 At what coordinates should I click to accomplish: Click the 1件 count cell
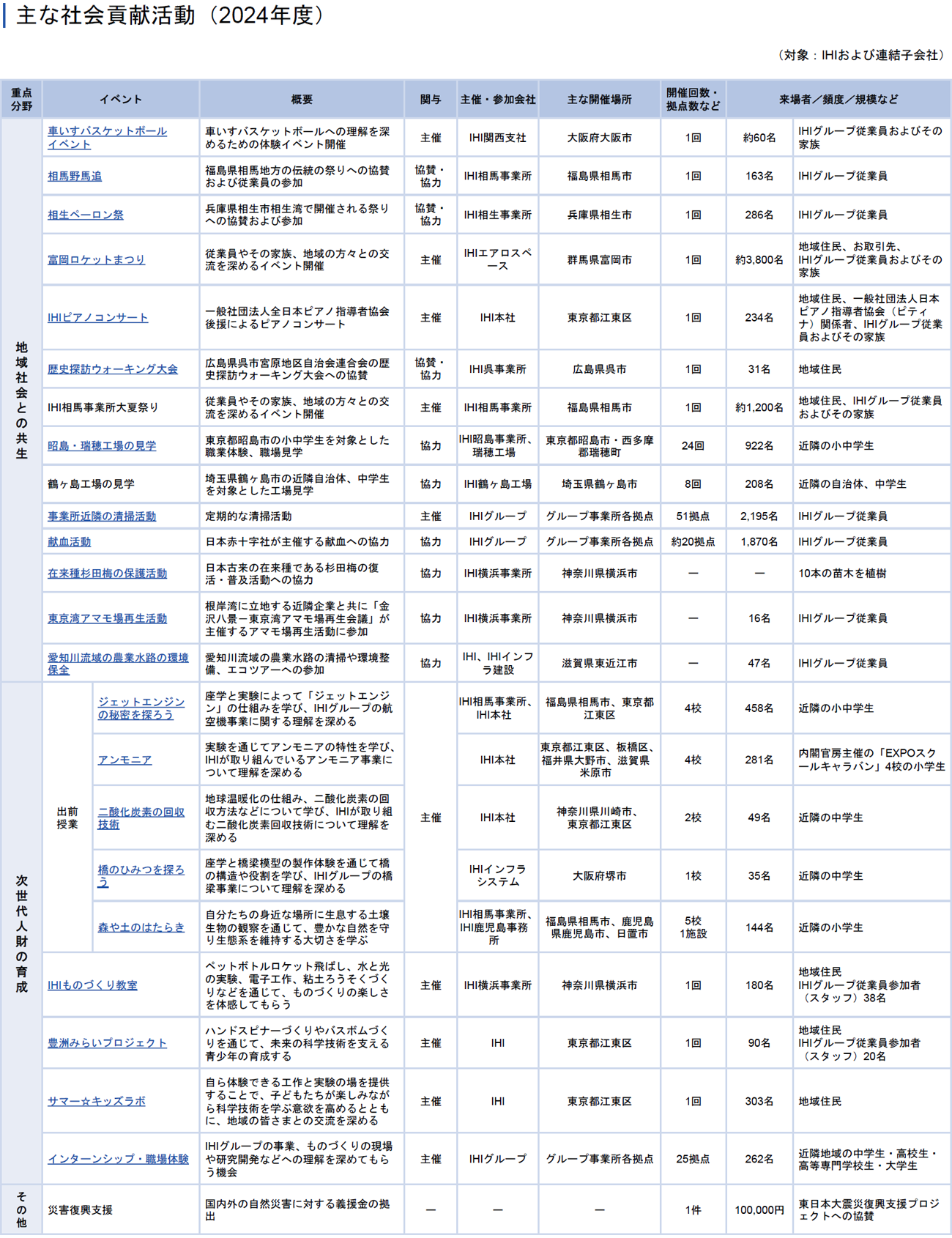[693, 1210]
